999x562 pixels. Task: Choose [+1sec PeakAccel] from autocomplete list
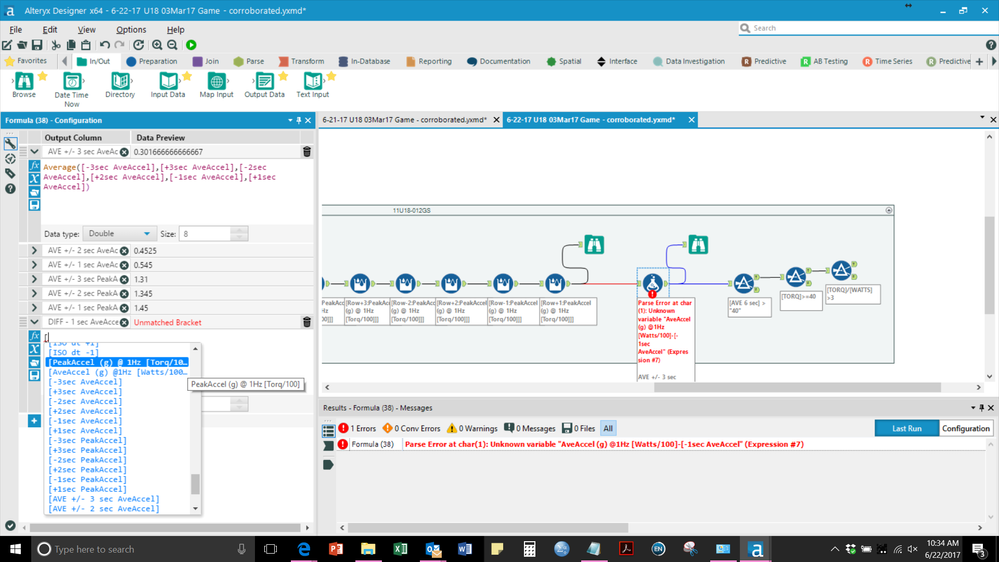click(87, 489)
